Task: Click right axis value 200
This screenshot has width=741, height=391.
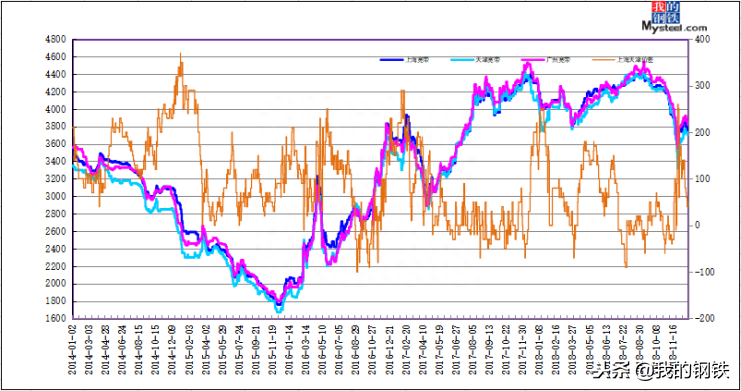Action: coord(703,133)
